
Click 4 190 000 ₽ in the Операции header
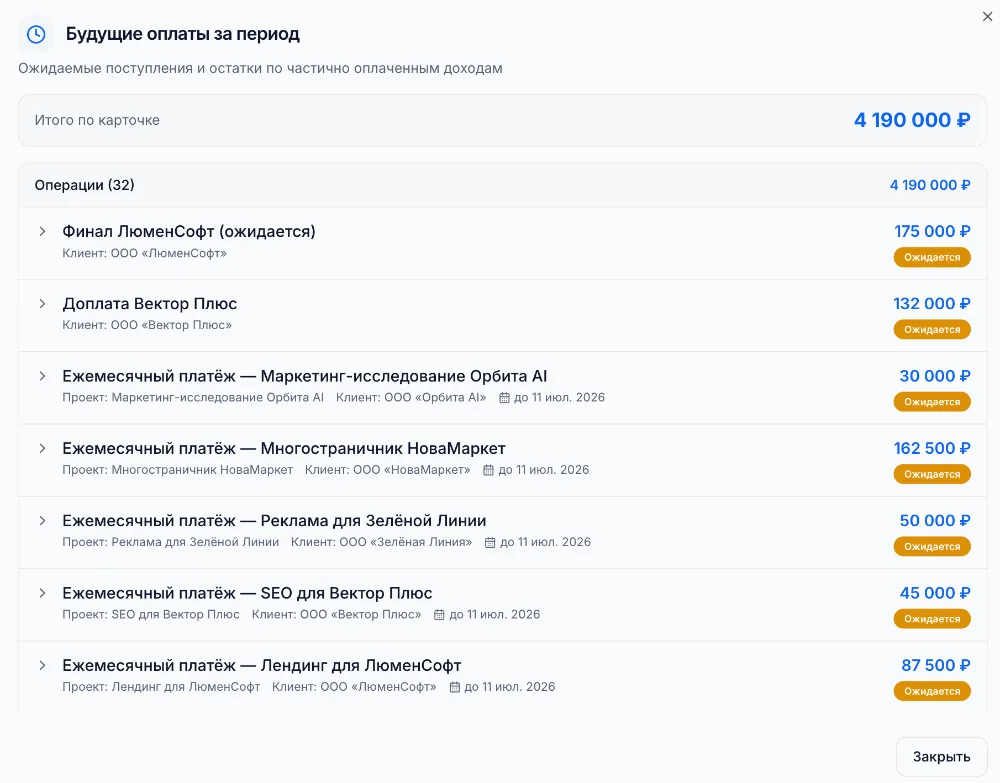pos(930,185)
